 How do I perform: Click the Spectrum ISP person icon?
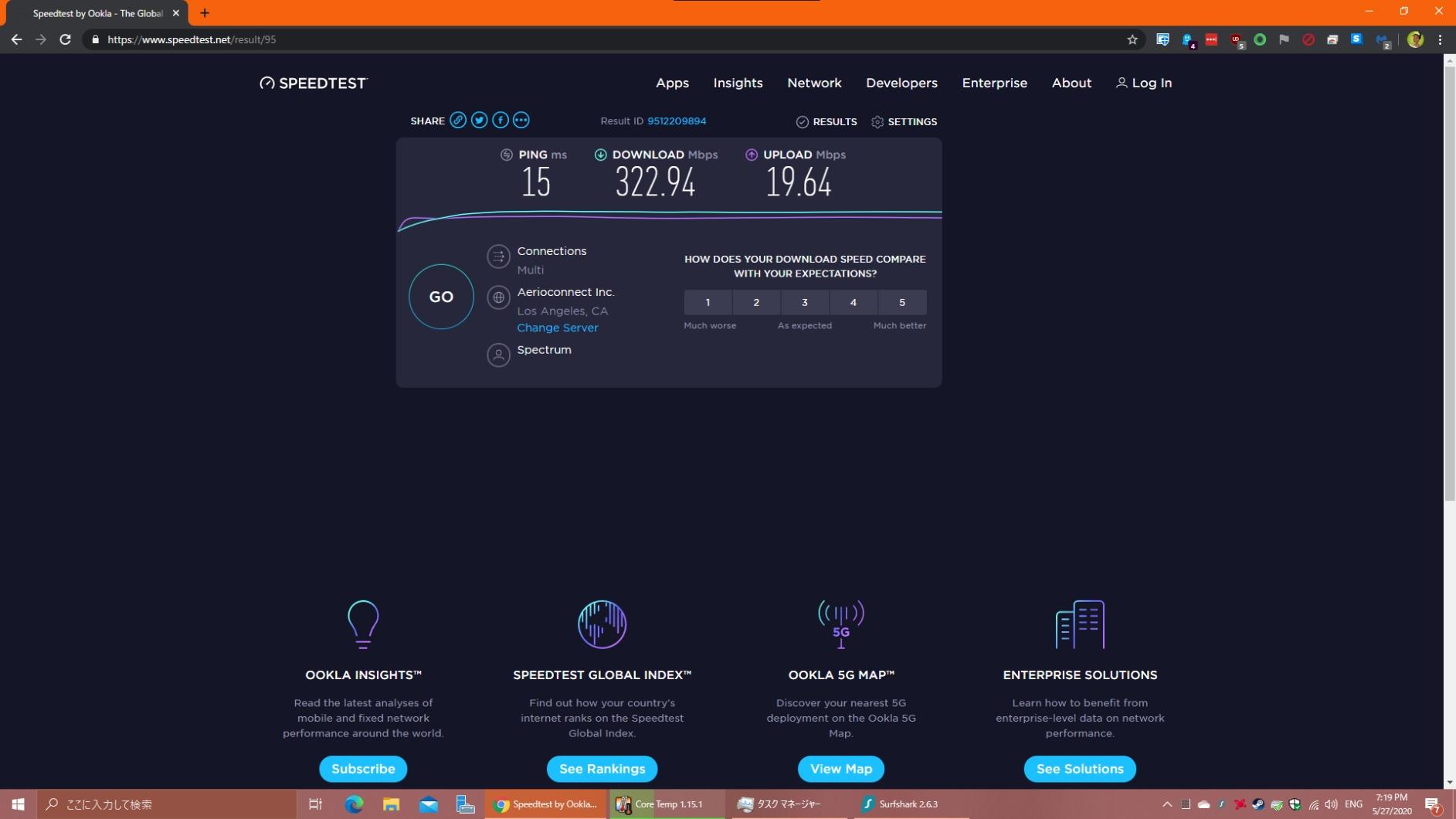point(498,355)
